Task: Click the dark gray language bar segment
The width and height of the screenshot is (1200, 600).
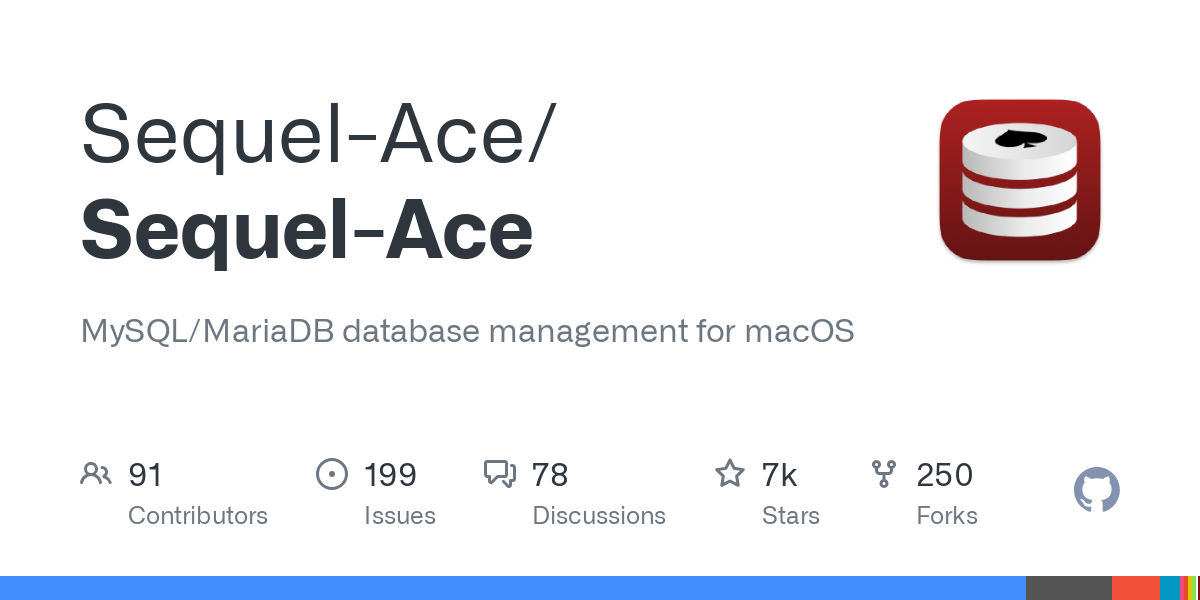Action: [x=1068, y=588]
